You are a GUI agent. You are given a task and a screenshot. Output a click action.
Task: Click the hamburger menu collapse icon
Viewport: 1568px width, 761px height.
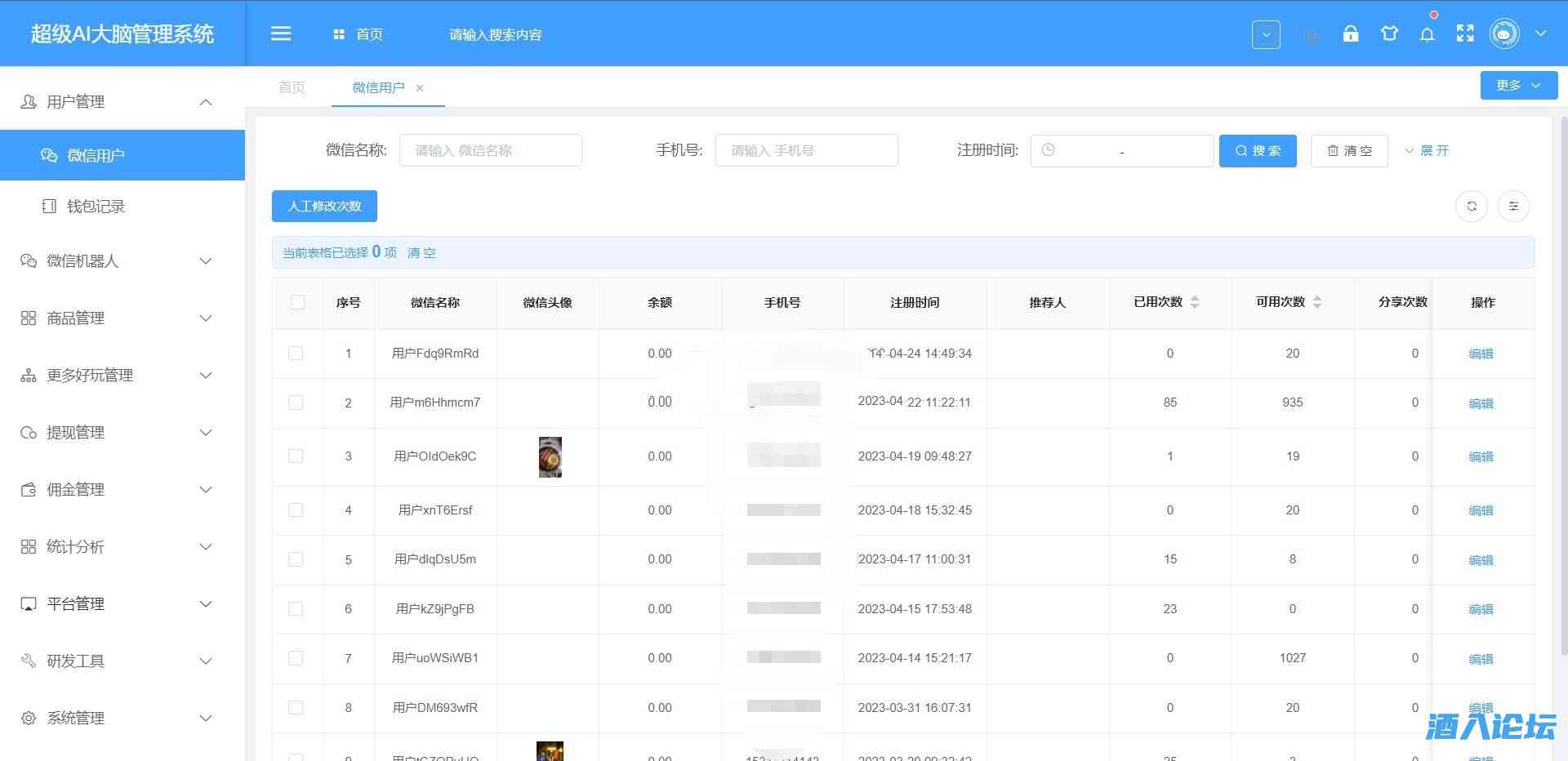coord(281,33)
